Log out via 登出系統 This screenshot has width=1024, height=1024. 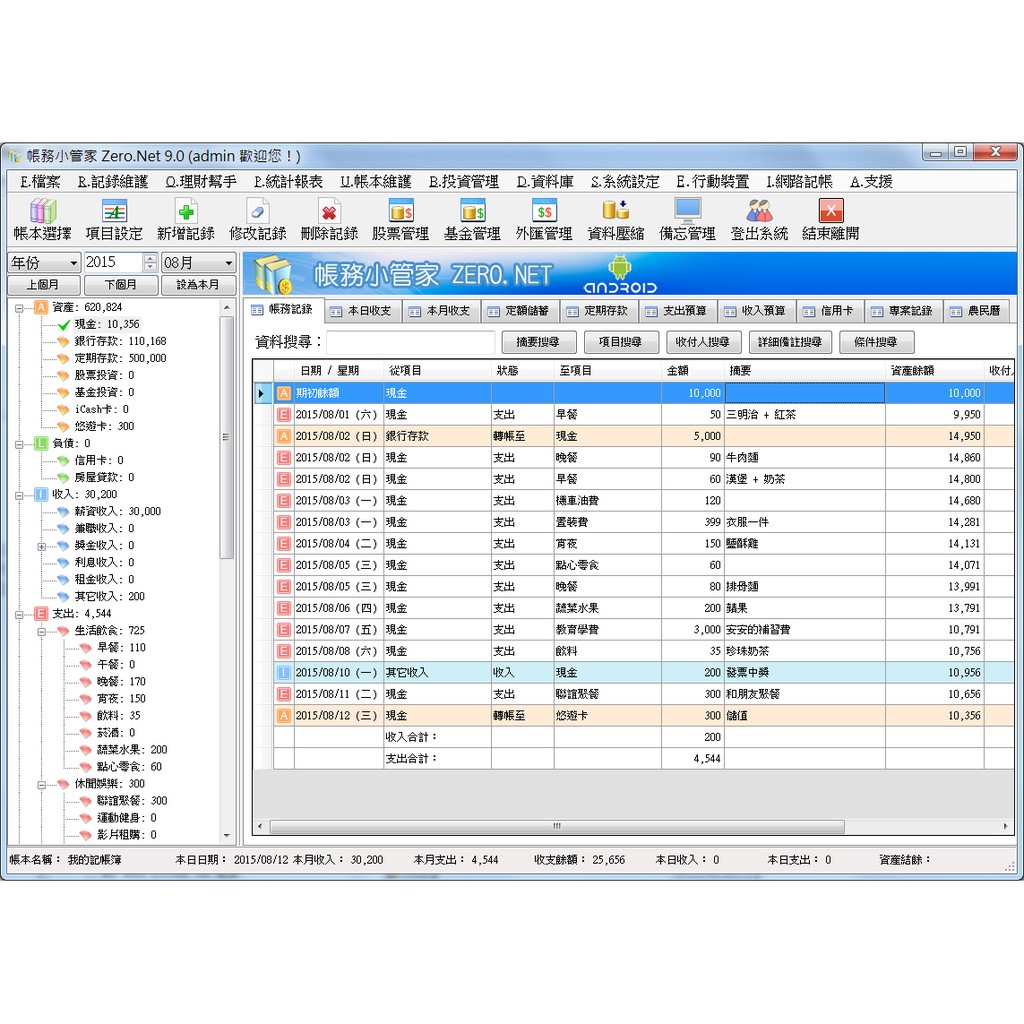point(760,219)
